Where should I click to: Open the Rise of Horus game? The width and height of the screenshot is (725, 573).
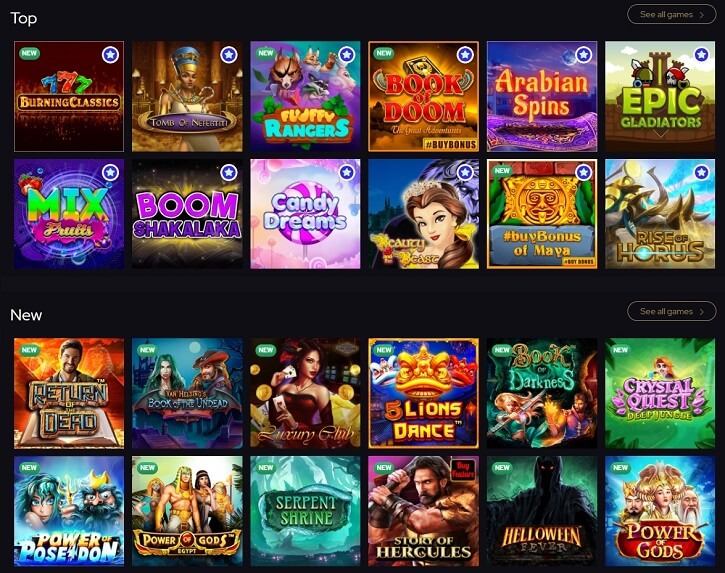pyautogui.click(x=660, y=214)
